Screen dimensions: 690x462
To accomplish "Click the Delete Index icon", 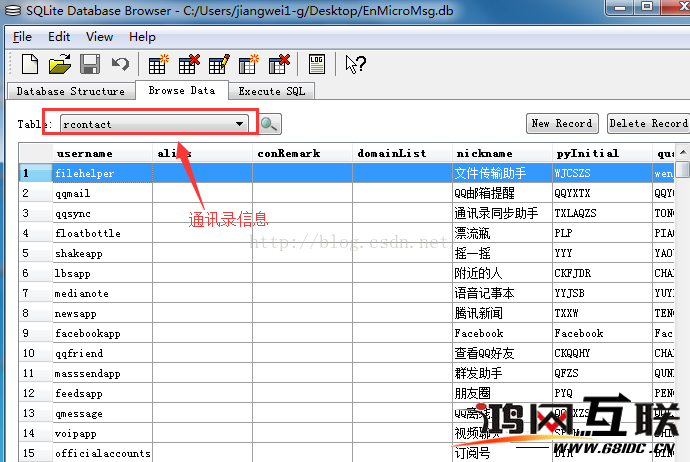I will (x=279, y=65).
